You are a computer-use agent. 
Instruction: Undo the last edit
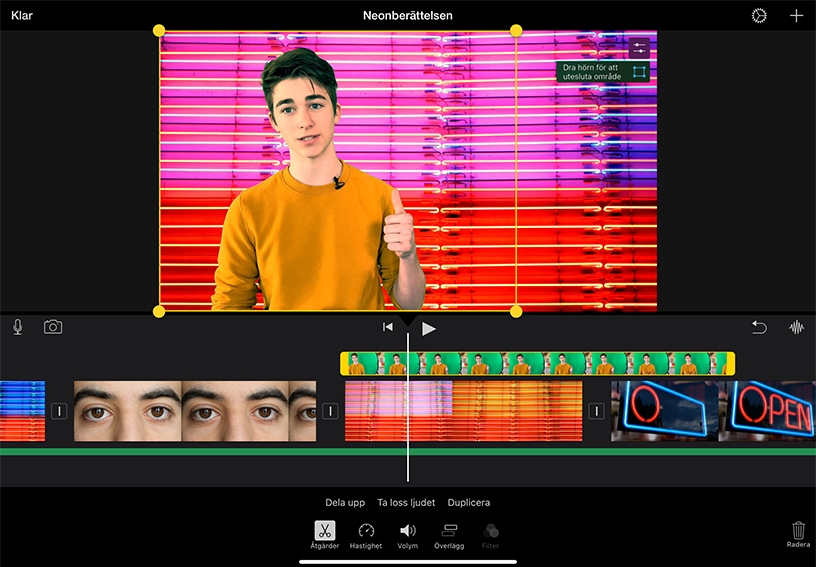tap(759, 327)
